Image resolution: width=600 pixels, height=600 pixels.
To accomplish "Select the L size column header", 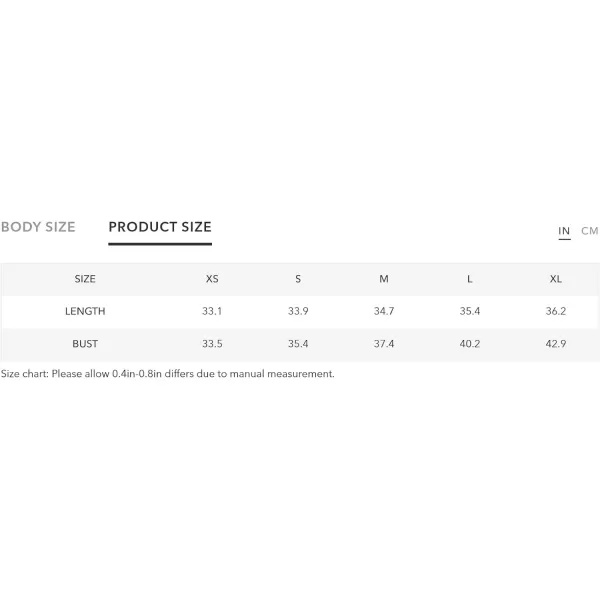I will [470, 279].
